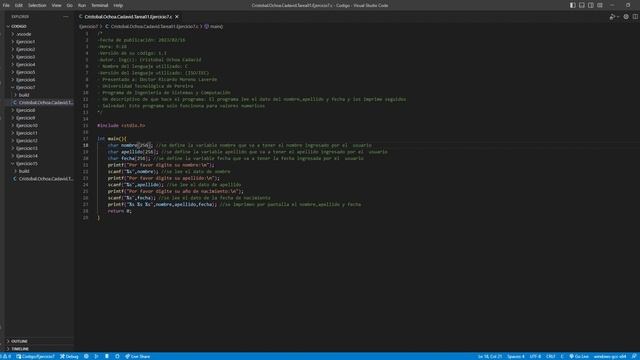640x360 pixels.
Task: Open notifications bell icon
Action: click(634, 356)
